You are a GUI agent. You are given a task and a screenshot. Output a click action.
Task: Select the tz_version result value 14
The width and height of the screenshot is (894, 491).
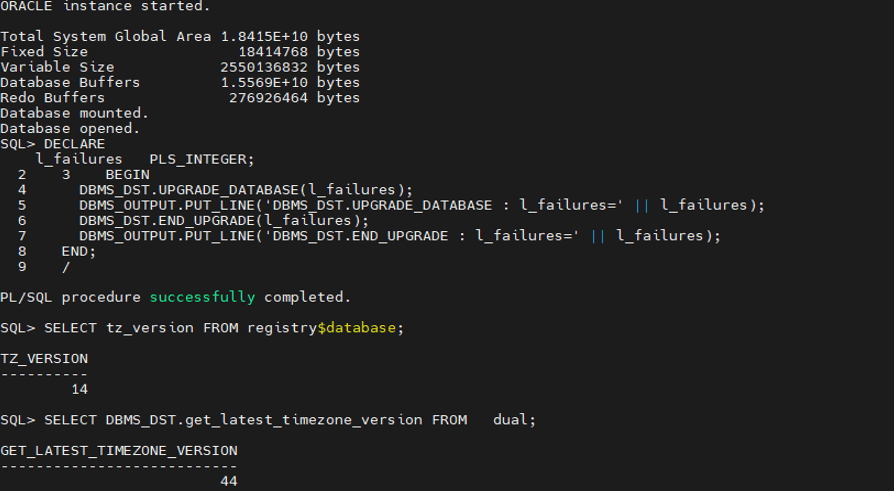click(79, 389)
